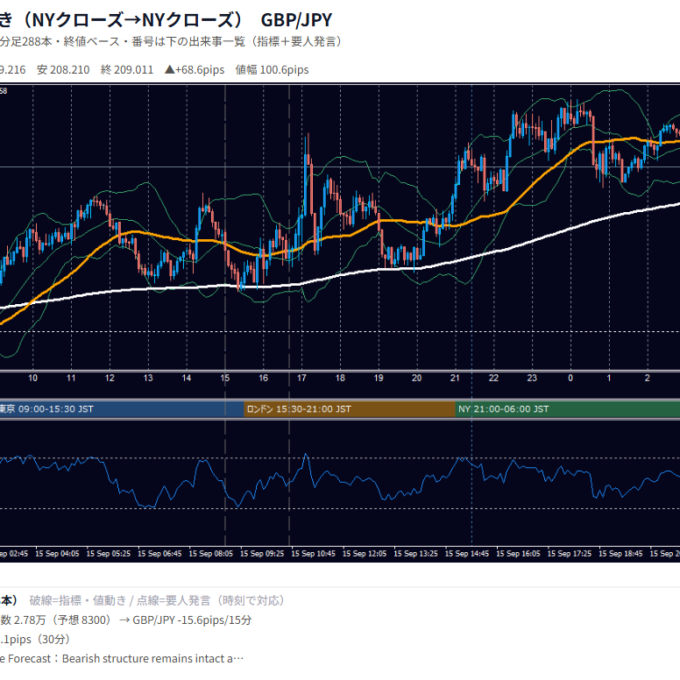The height and width of the screenshot is (680, 680).
Task: Click the 15 Sep 18:45 time label
Action: [621, 554]
